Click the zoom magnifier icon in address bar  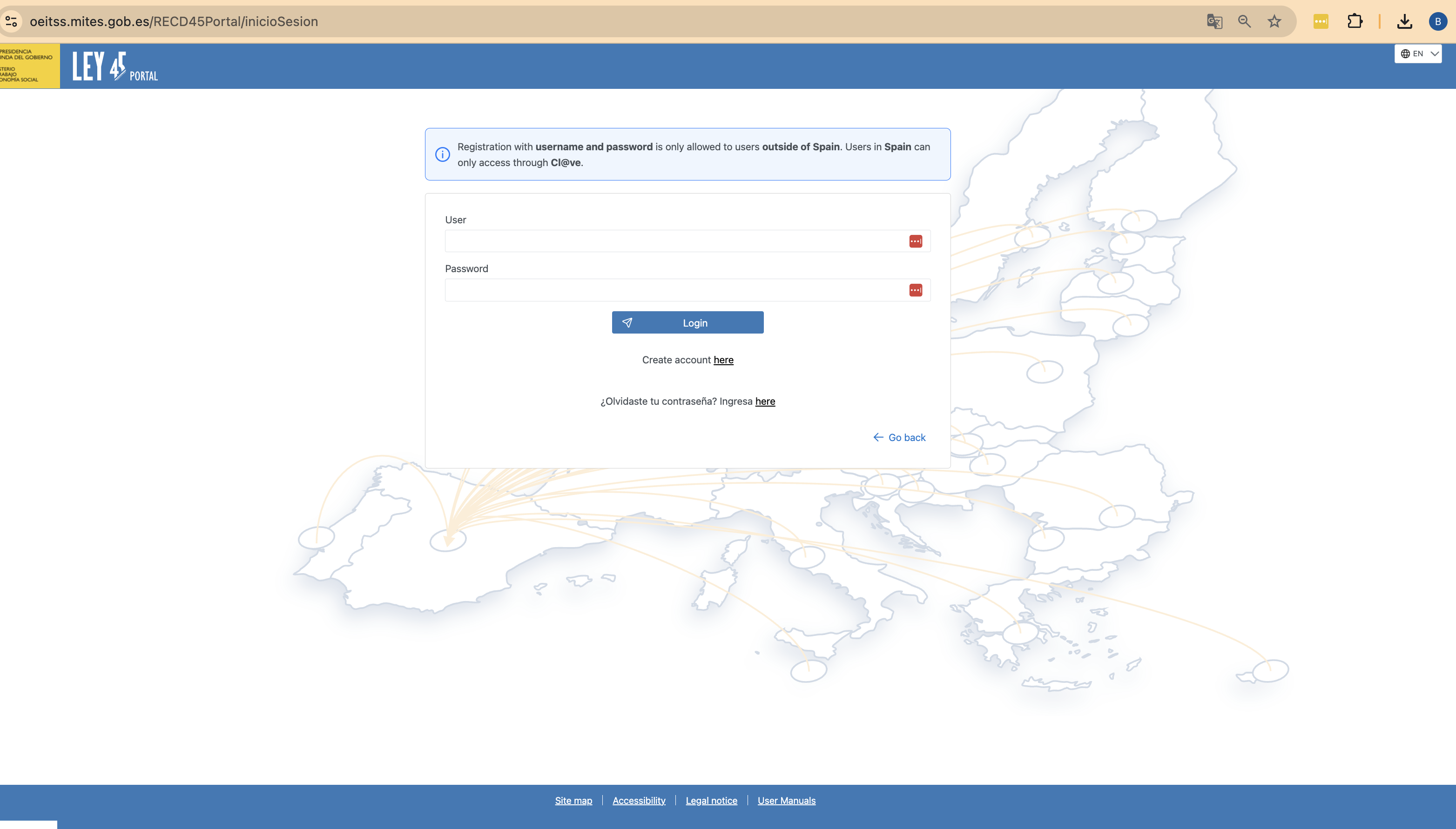[1244, 22]
